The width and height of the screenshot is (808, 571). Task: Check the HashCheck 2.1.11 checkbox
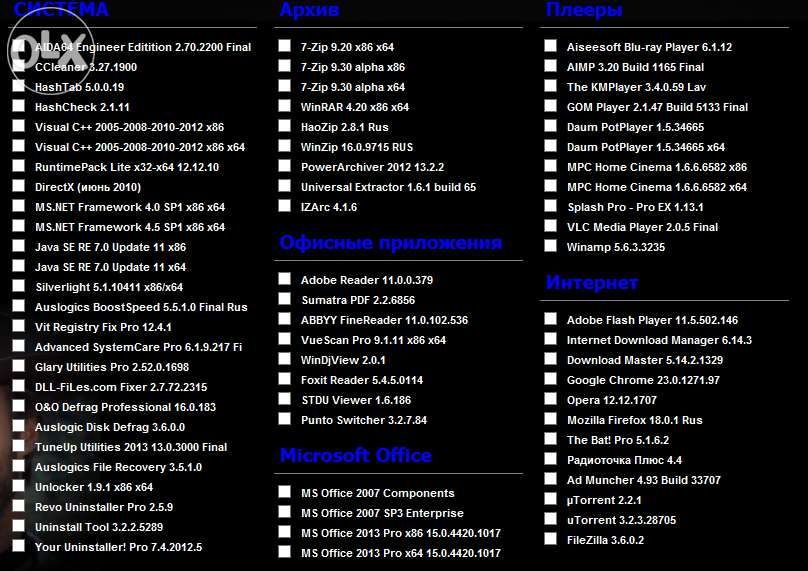coord(19,106)
